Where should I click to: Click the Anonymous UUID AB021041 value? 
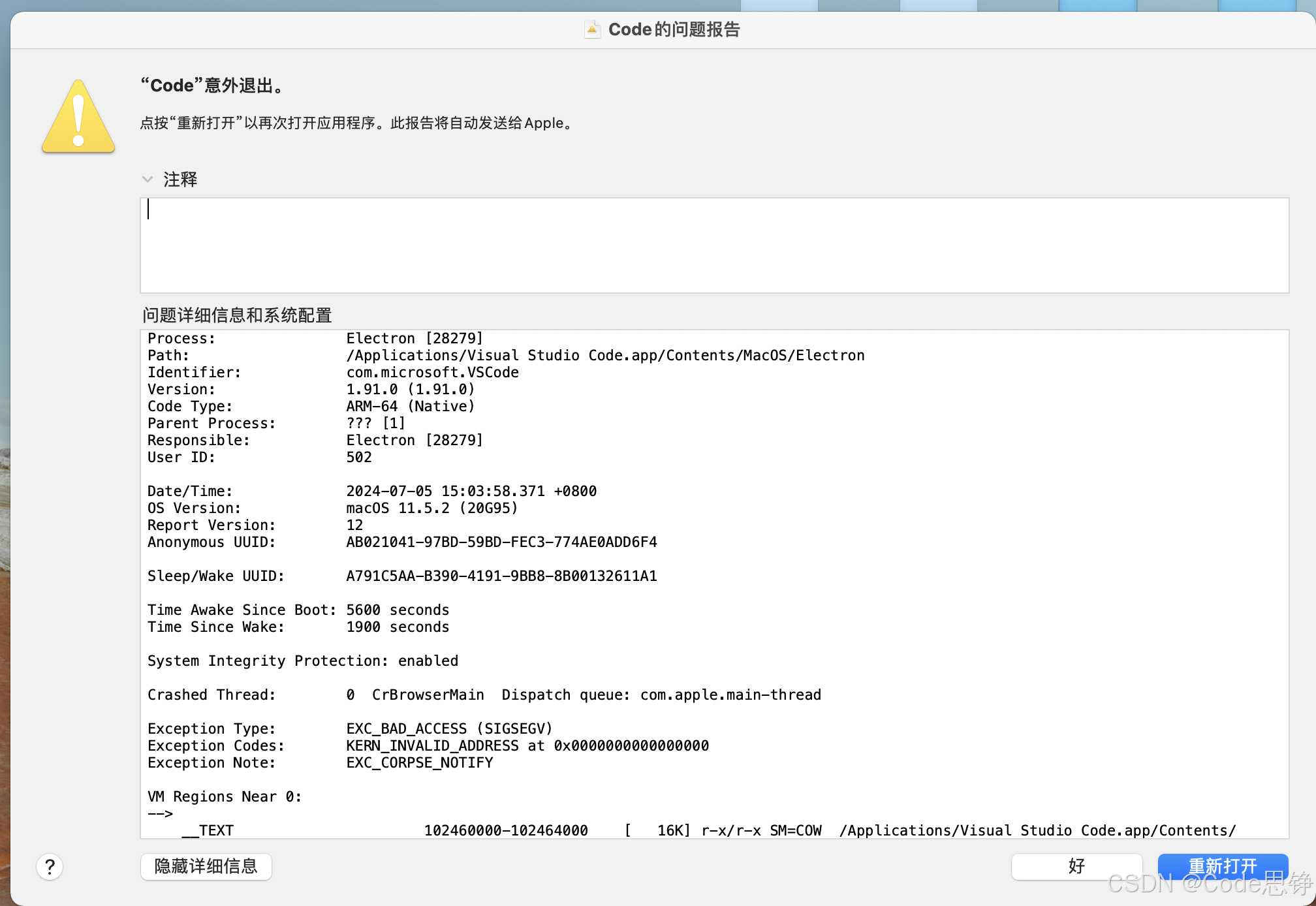tap(501, 542)
